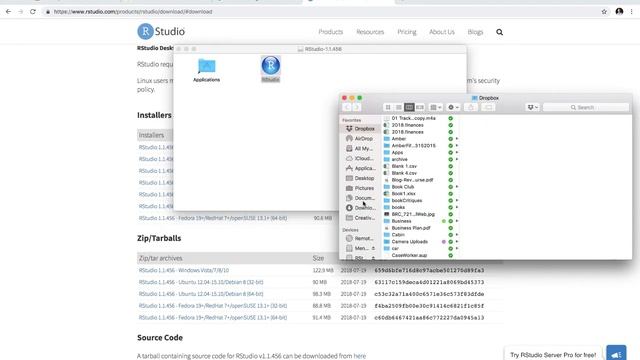Expand the Camera Uploads folder arrow
This screenshot has width=640, height=360.
tap(457, 242)
